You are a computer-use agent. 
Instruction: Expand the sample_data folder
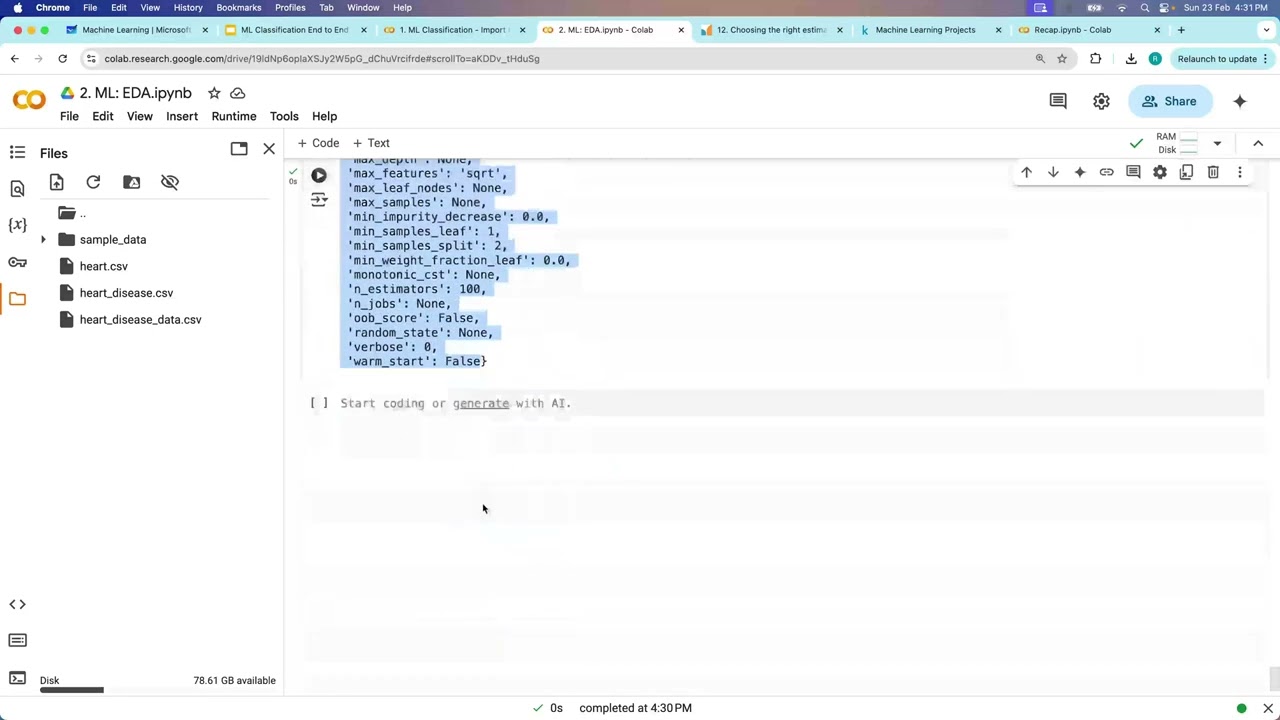click(43, 240)
